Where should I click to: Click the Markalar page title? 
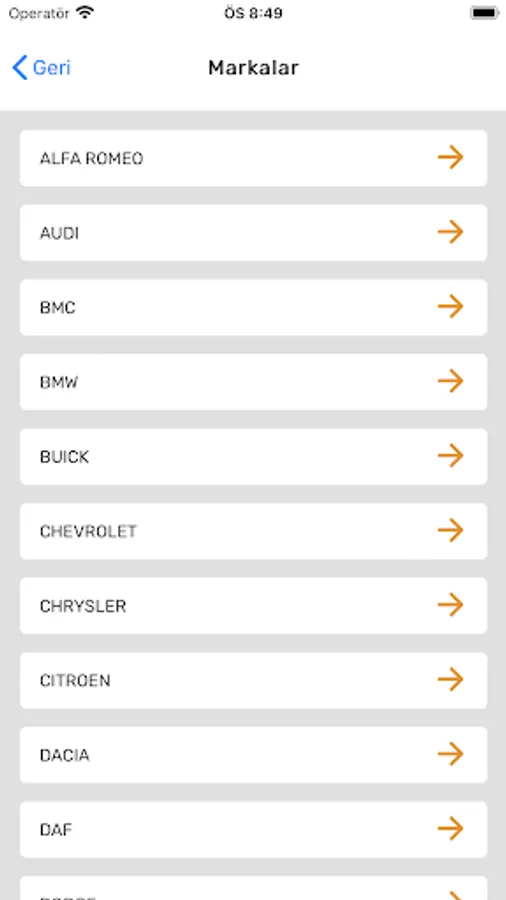pos(253,68)
